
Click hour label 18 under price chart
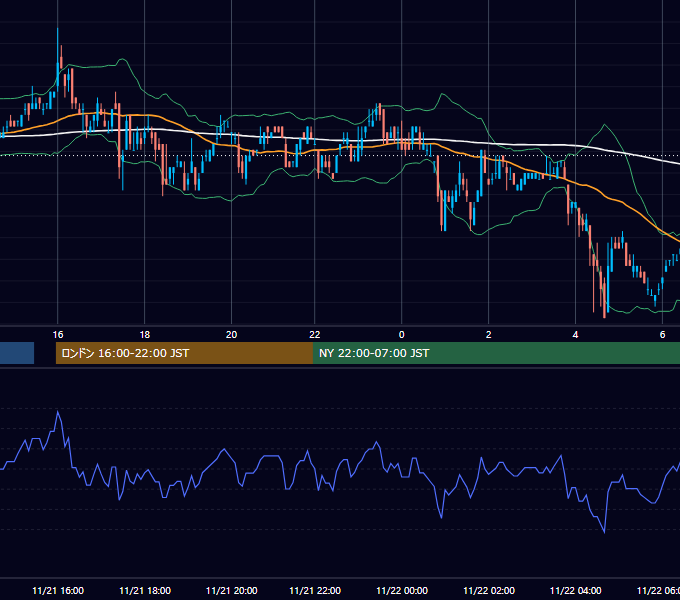click(145, 335)
